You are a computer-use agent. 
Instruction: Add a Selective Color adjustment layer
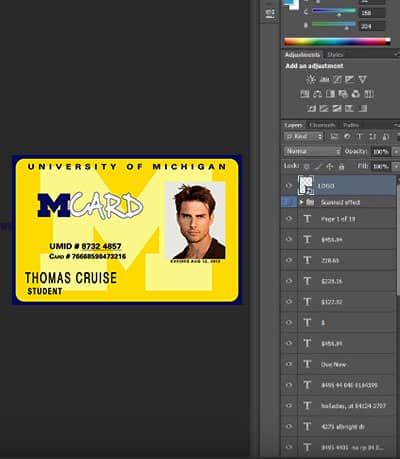[x=350, y=108]
